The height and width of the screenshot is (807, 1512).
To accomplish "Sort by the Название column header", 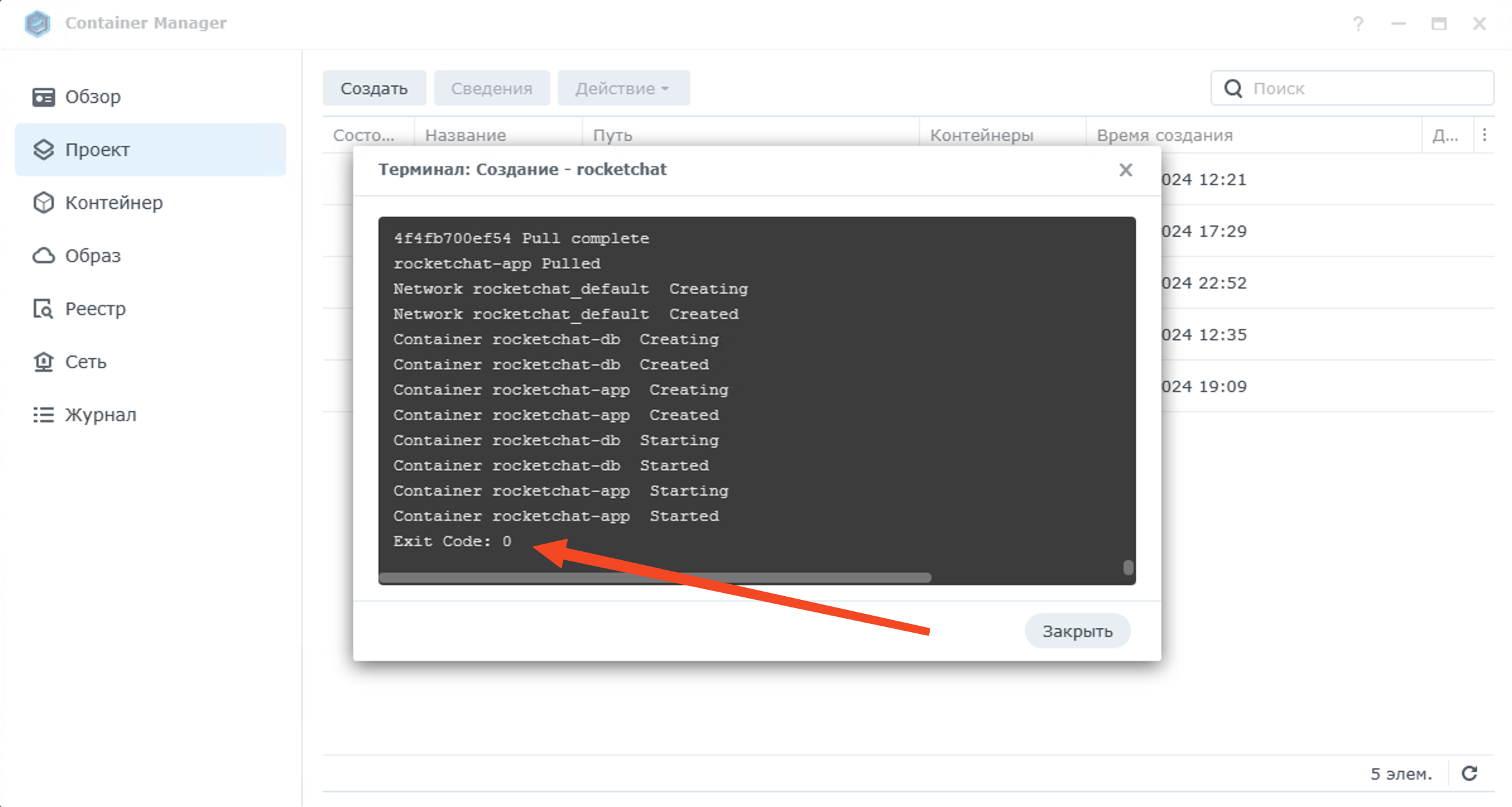I will click(498, 135).
